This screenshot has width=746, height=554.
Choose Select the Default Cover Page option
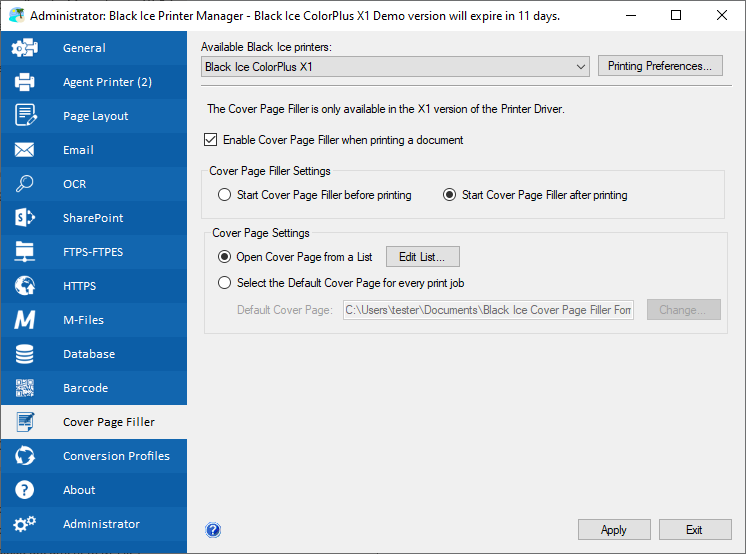(x=224, y=283)
